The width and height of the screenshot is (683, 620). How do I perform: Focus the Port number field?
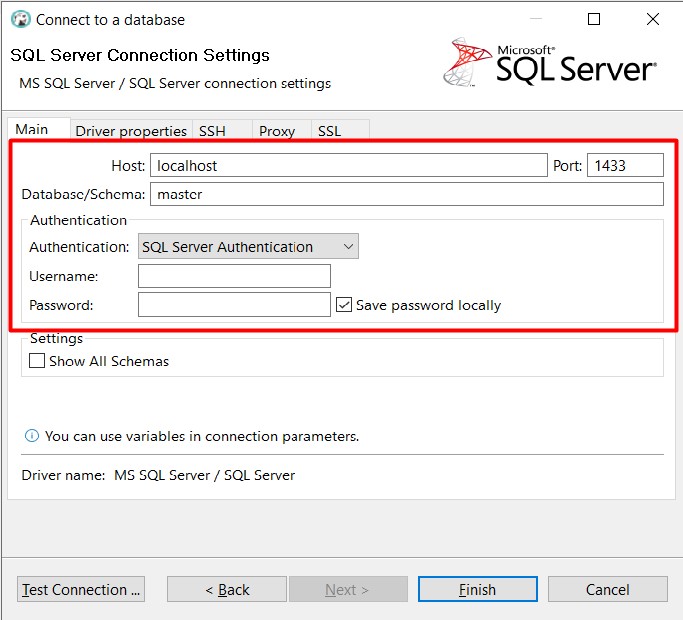pos(625,166)
